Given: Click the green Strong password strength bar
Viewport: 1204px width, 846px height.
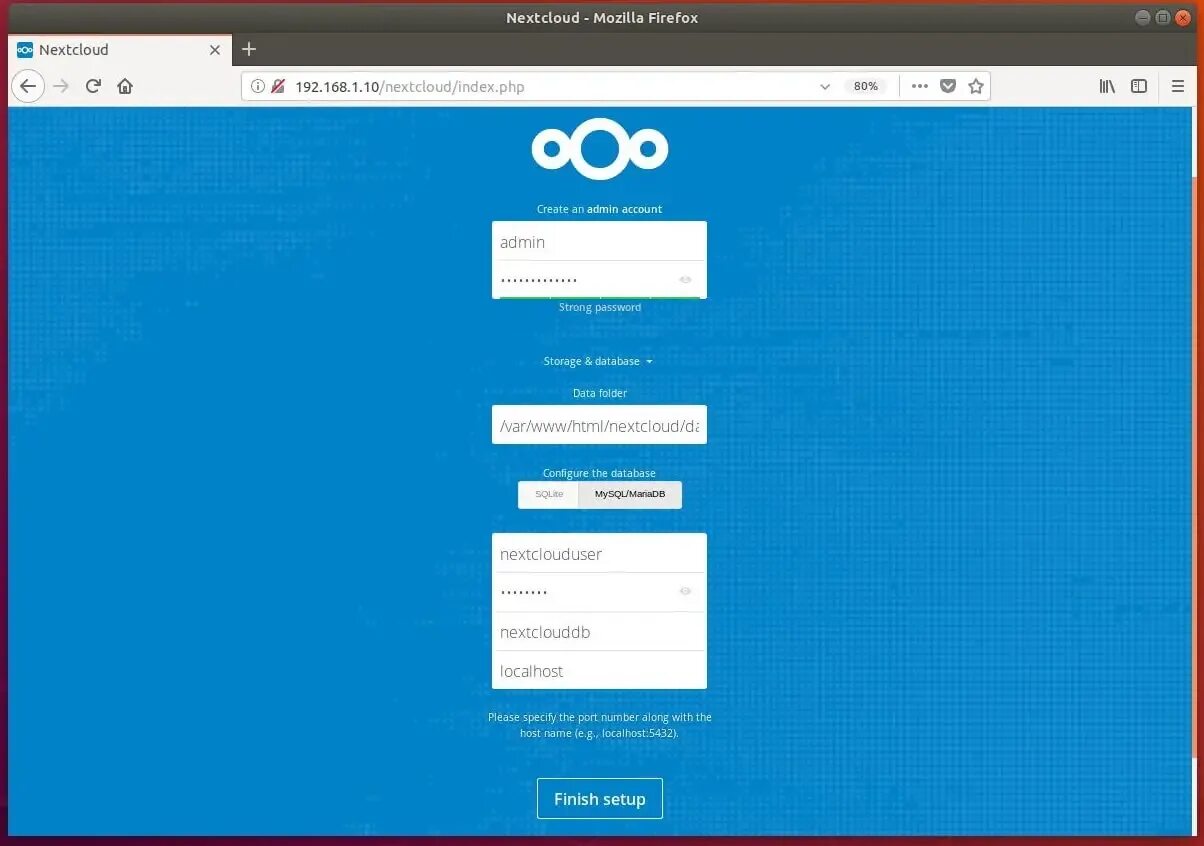Looking at the screenshot, I should click(x=599, y=297).
